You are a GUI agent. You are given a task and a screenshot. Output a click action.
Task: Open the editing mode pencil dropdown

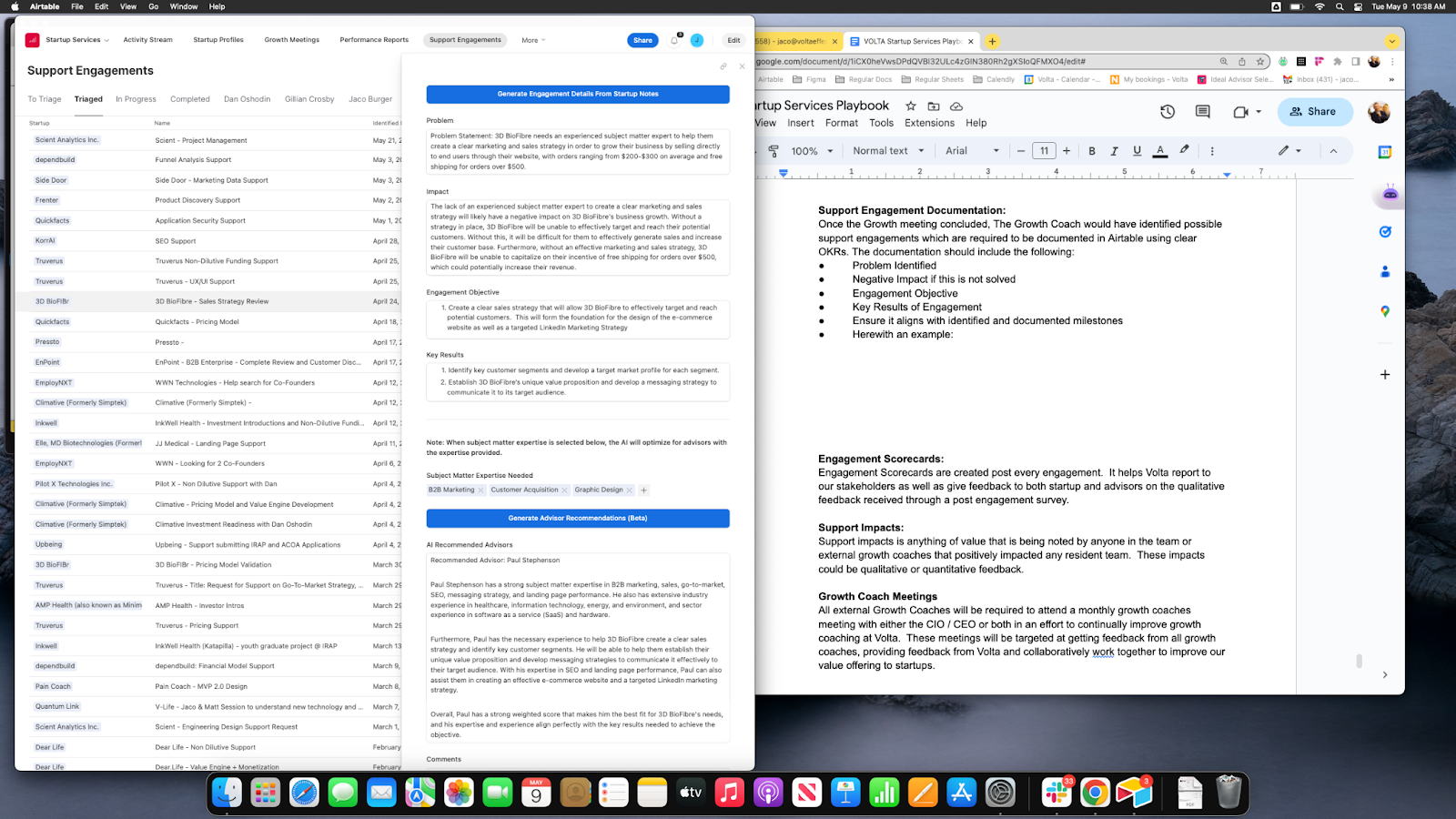(1289, 151)
